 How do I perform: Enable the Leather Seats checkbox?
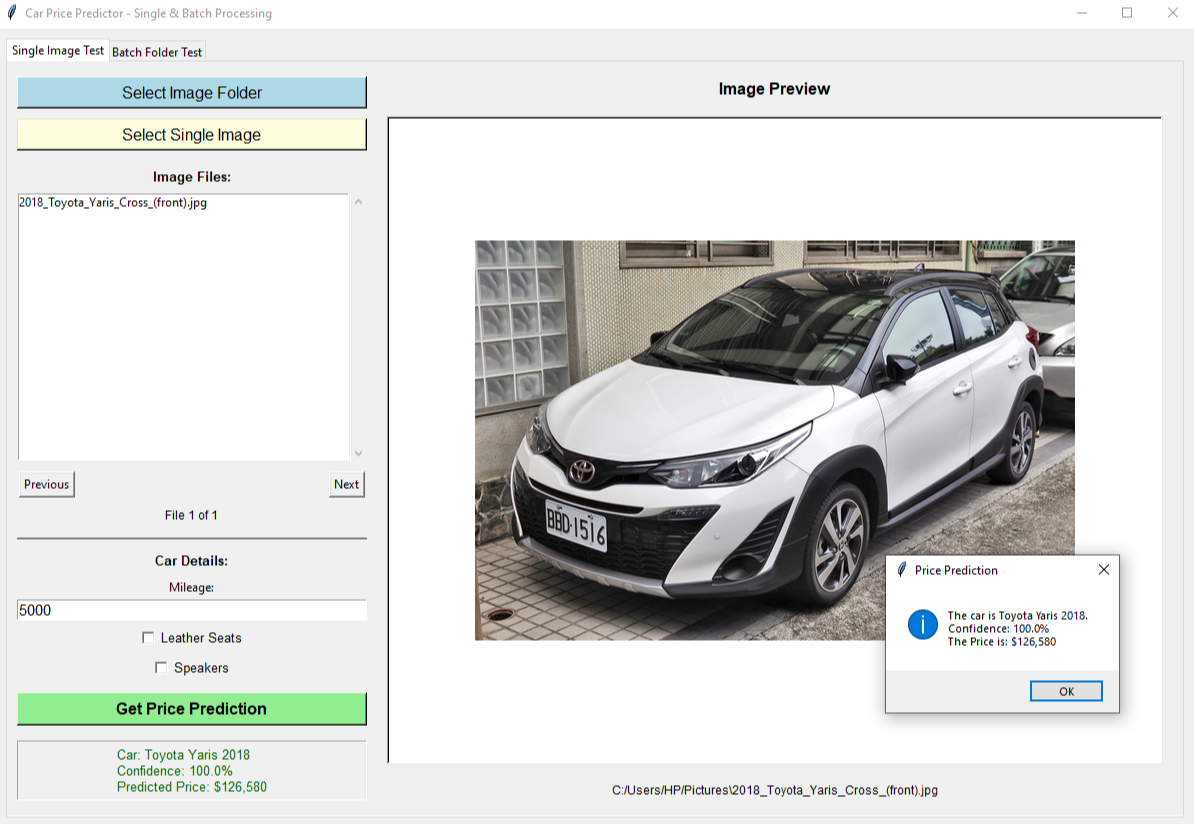point(148,638)
